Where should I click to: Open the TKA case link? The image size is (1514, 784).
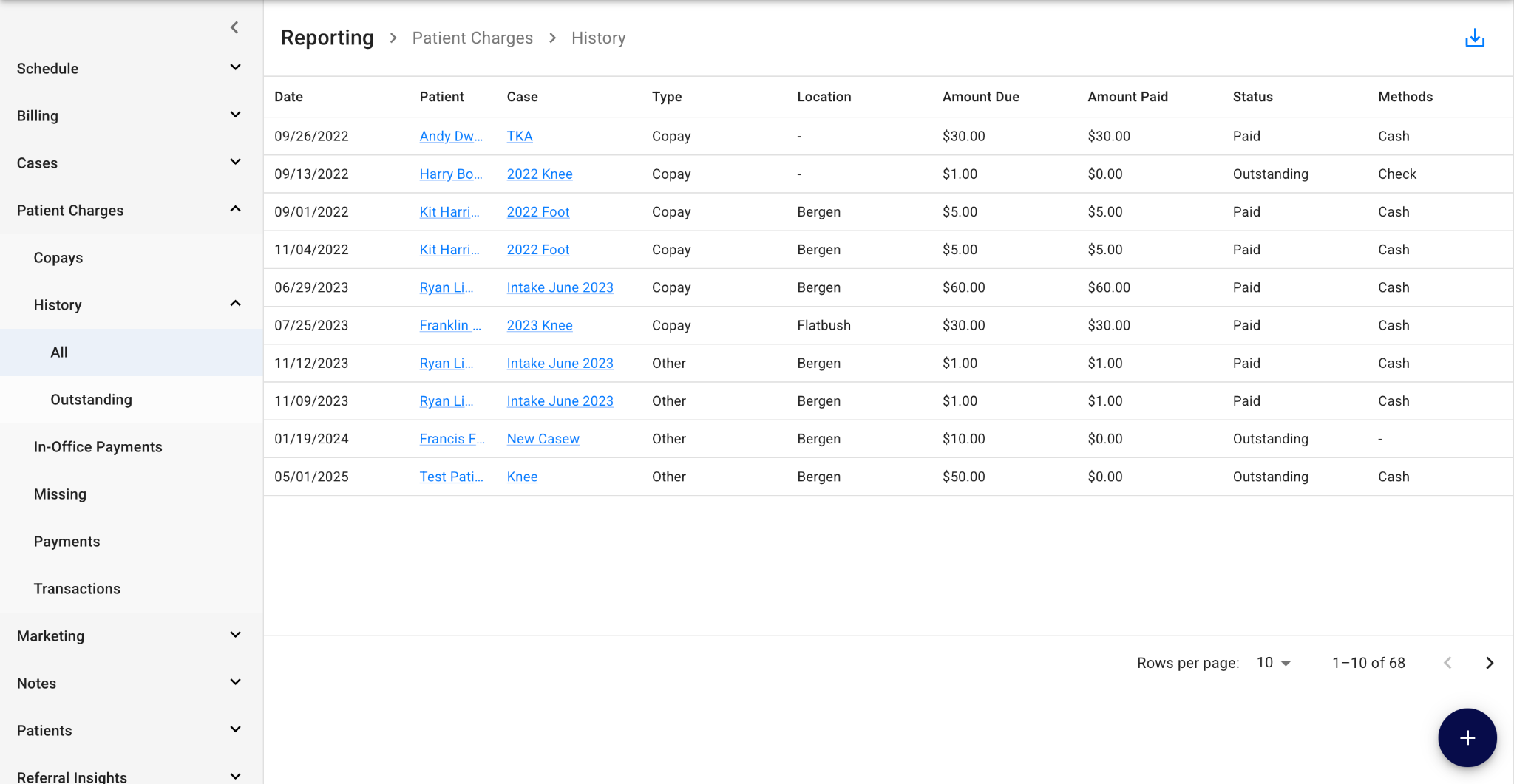520,136
